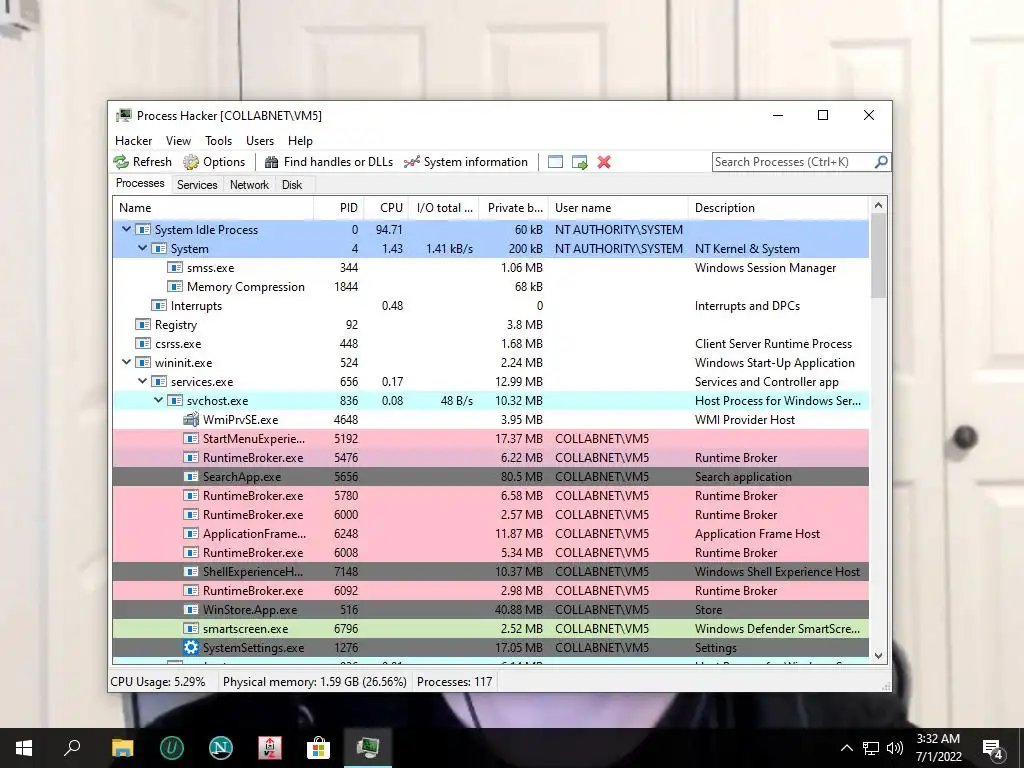Sort by Description column header
The height and width of the screenshot is (768, 1024).
(778, 208)
